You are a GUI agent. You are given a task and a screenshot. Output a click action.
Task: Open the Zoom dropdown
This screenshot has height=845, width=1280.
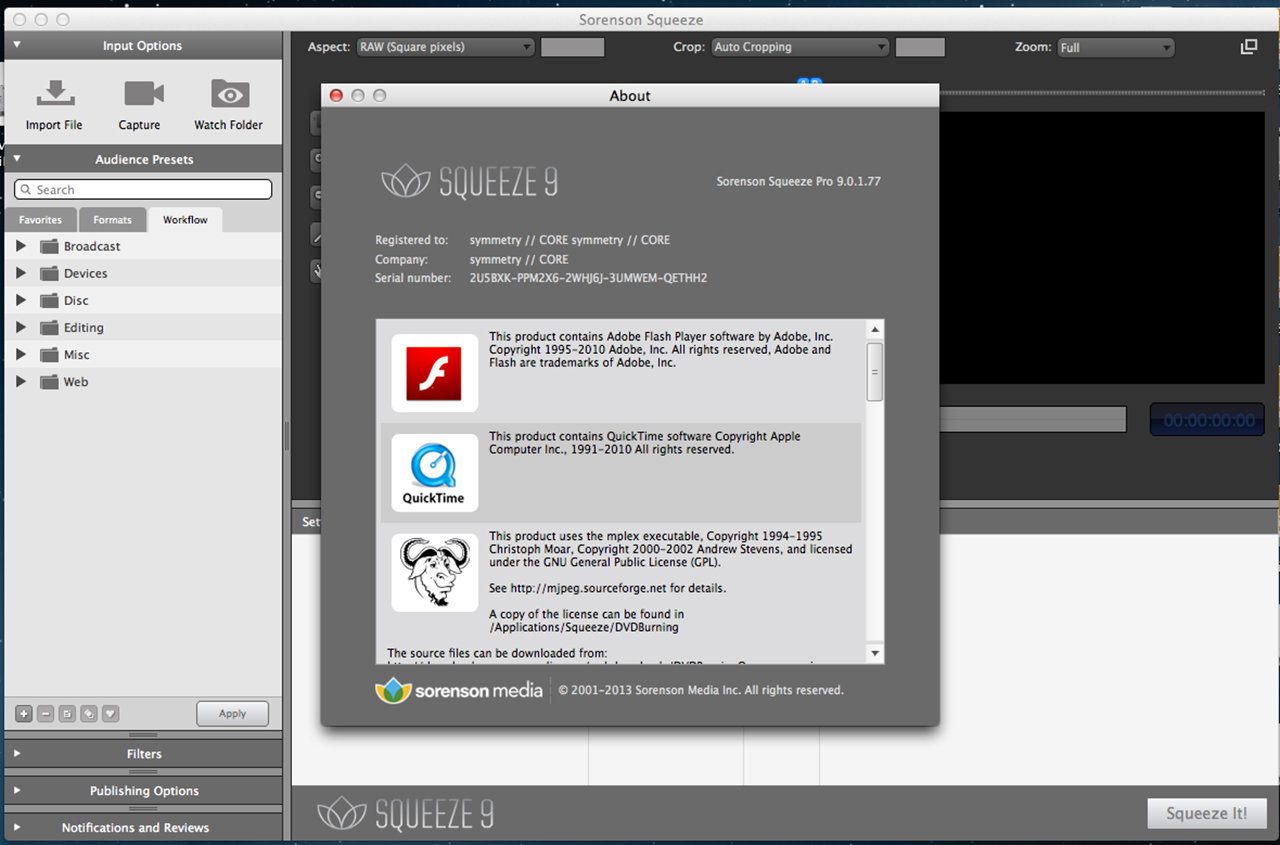coord(1115,47)
